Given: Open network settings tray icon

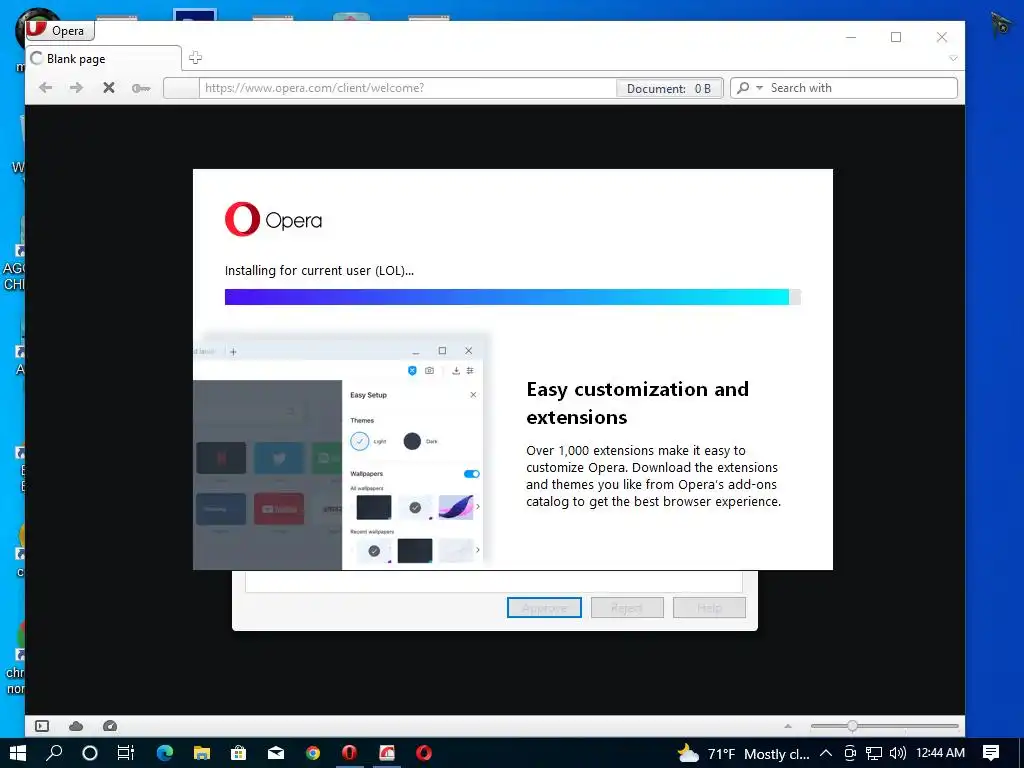Looking at the screenshot, I should [x=874, y=753].
